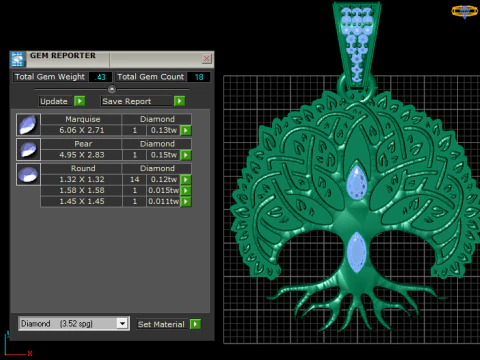
Task: Click green arrow for 0.011tw row
Action: 186,202
